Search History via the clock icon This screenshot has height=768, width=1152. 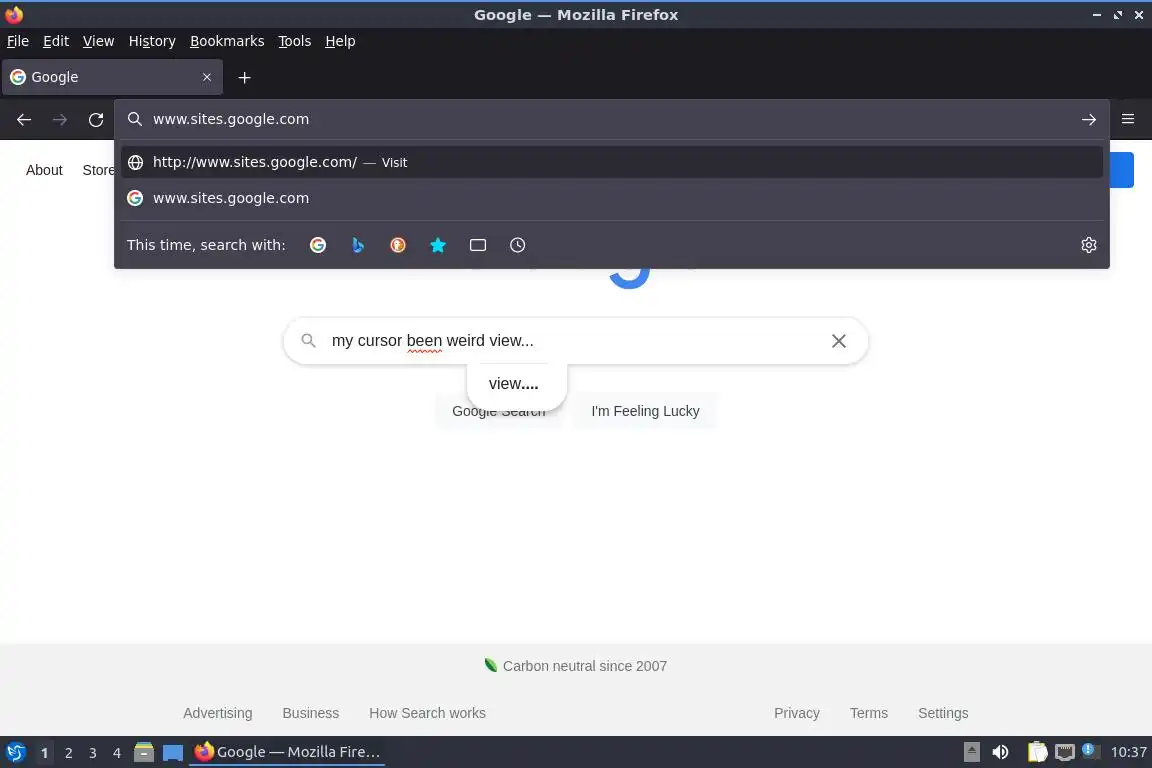[517, 245]
